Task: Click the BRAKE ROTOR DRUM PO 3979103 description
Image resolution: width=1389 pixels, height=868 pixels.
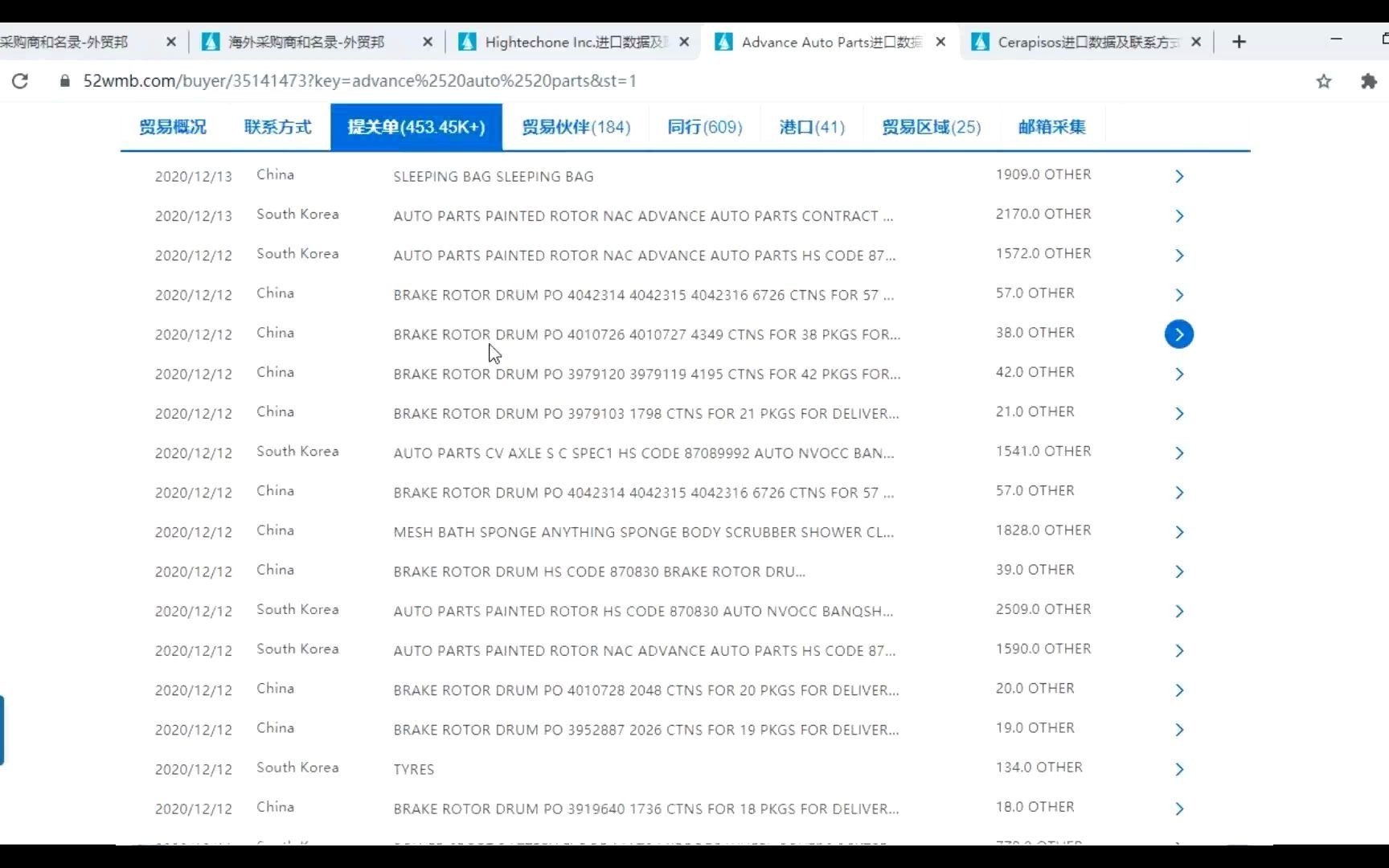Action: [x=646, y=413]
